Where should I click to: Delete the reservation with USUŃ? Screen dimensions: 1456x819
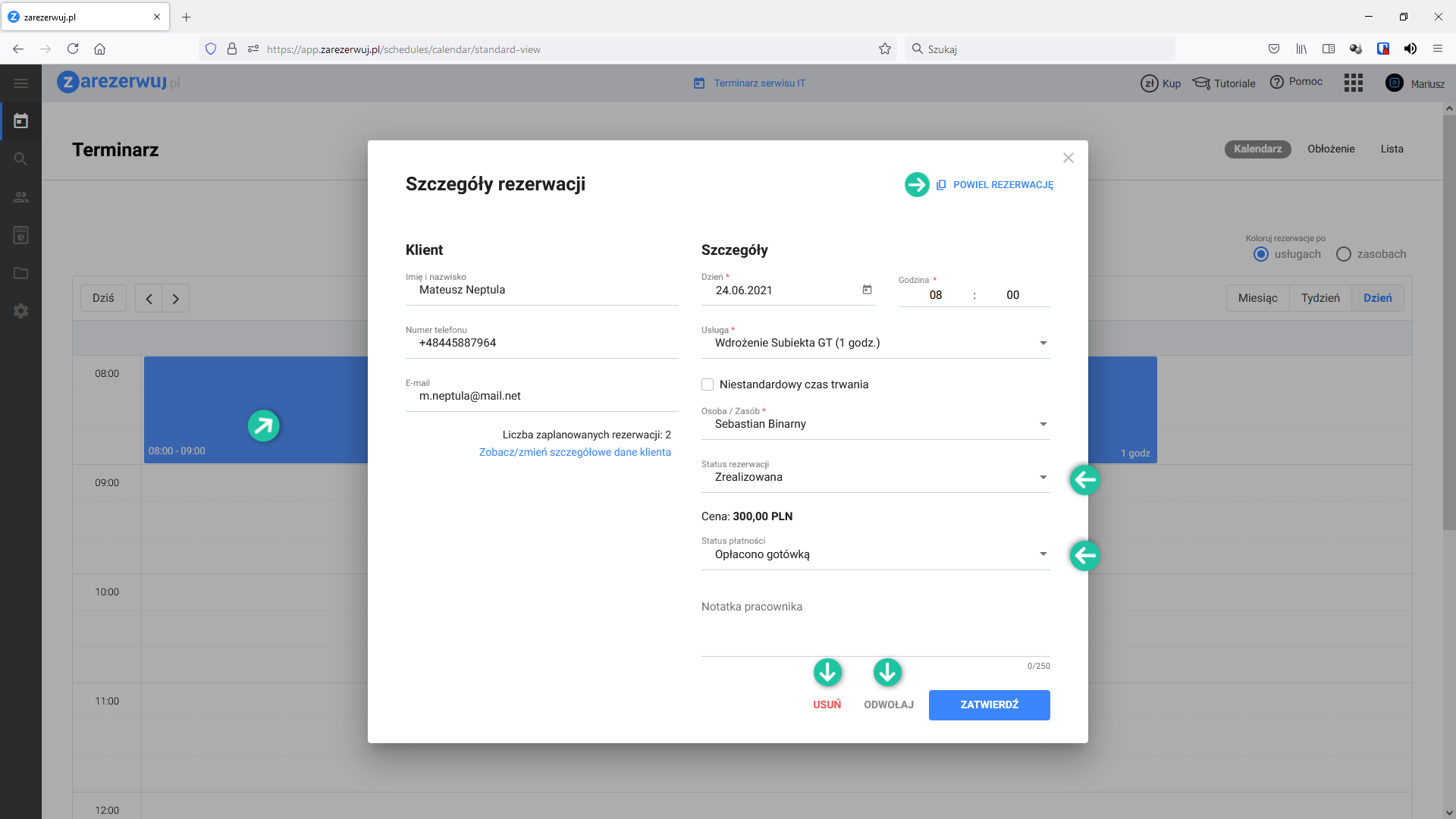click(x=827, y=705)
